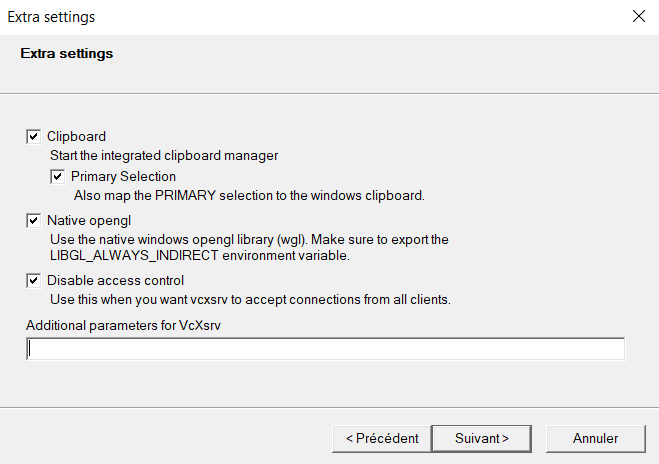Click the PRIMARY selection mapping description text
Viewport: 659px width, 464px height.
[249, 195]
